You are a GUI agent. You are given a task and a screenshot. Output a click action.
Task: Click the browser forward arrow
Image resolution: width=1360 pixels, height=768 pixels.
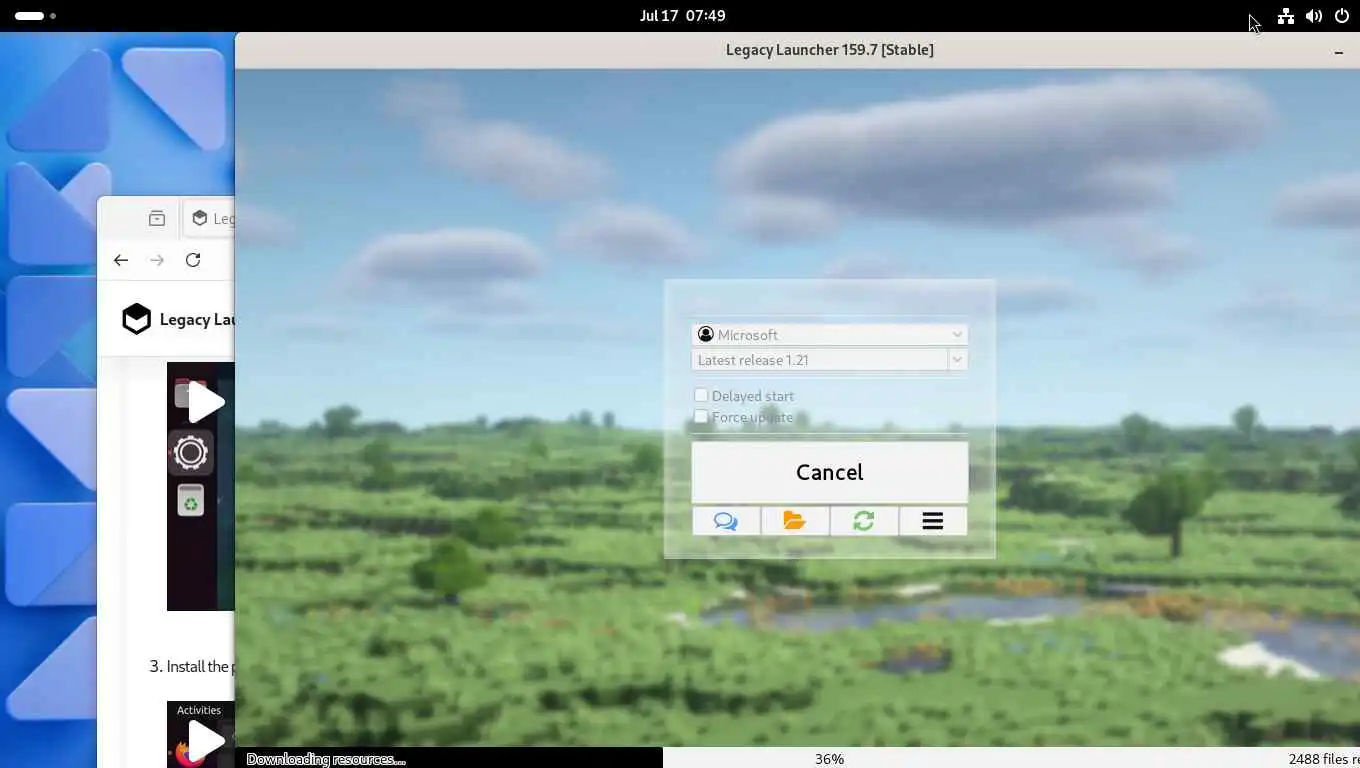(157, 260)
